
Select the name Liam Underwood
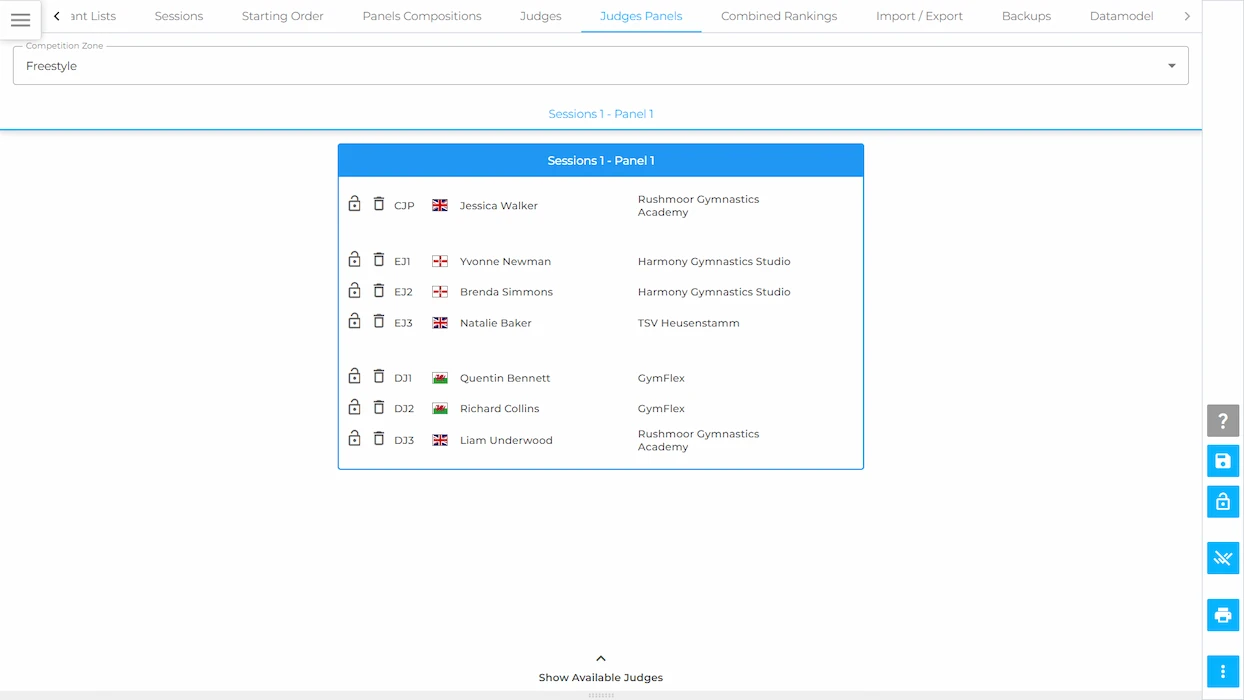pyautogui.click(x=506, y=440)
